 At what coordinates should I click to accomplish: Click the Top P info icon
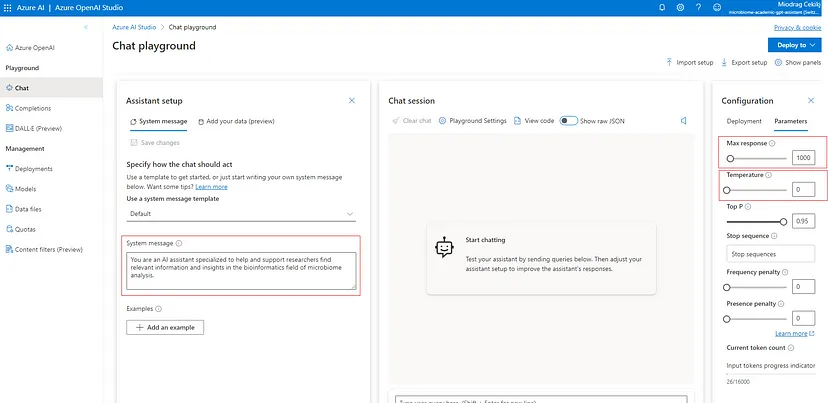(x=748, y=207)
